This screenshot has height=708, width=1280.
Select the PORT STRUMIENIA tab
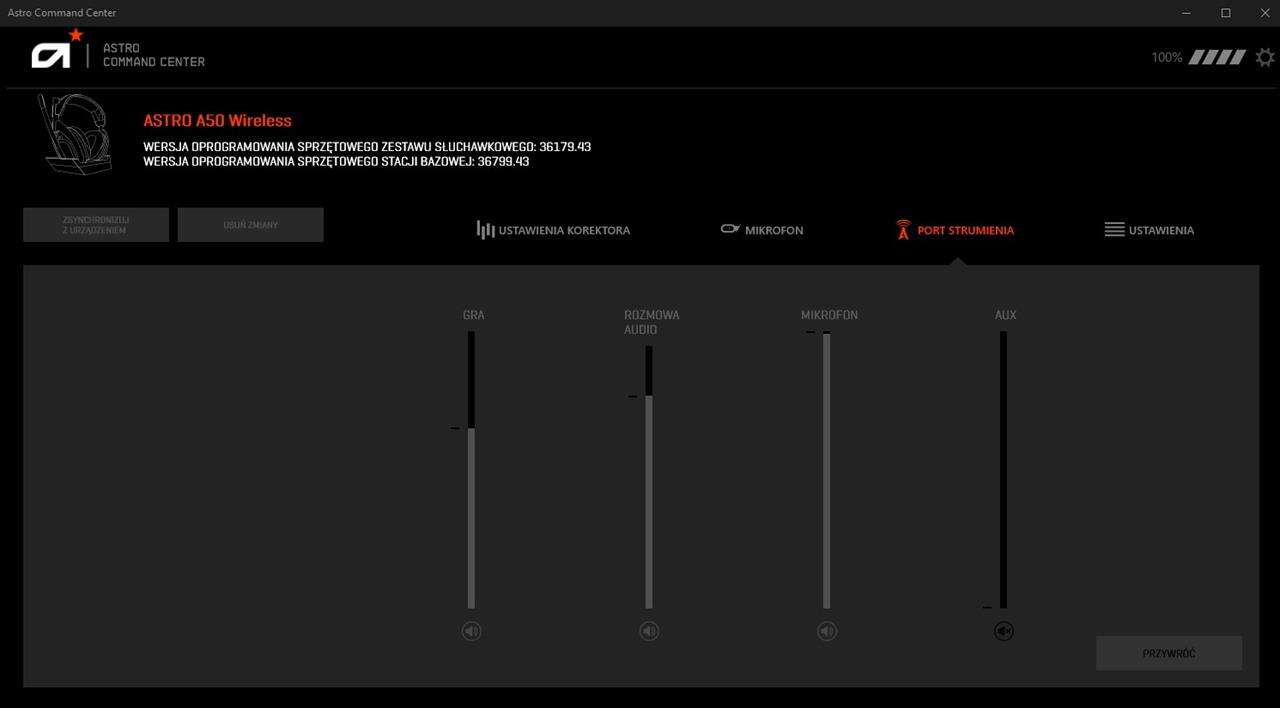954,230
